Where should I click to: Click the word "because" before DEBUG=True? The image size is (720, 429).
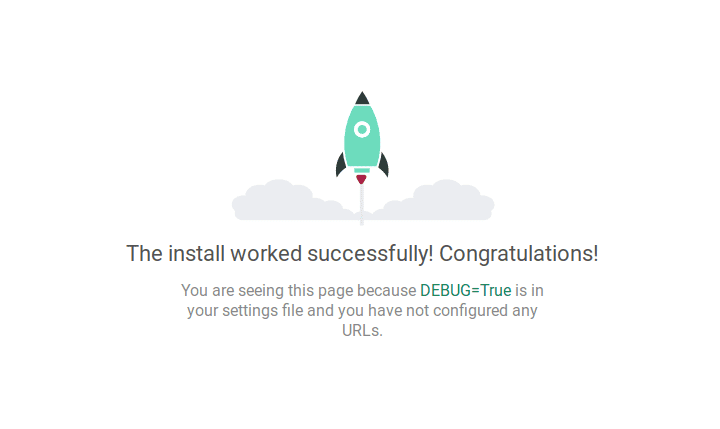tap(386, 290)
